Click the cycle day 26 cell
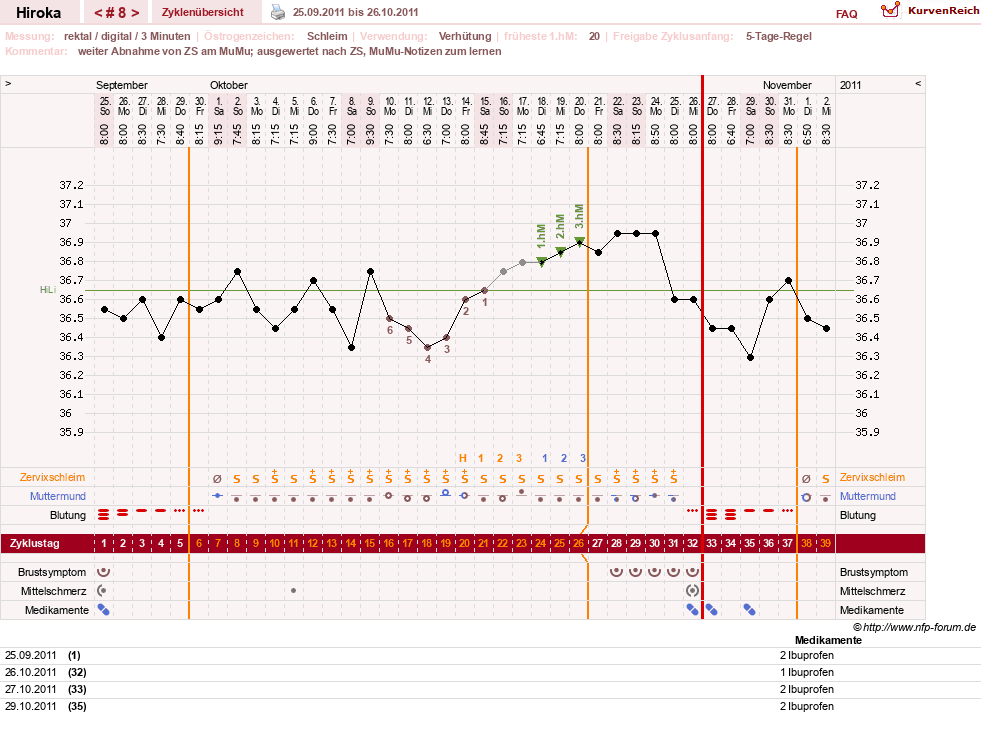The width and height of the screenshot is (981, 739). [579, 543]
